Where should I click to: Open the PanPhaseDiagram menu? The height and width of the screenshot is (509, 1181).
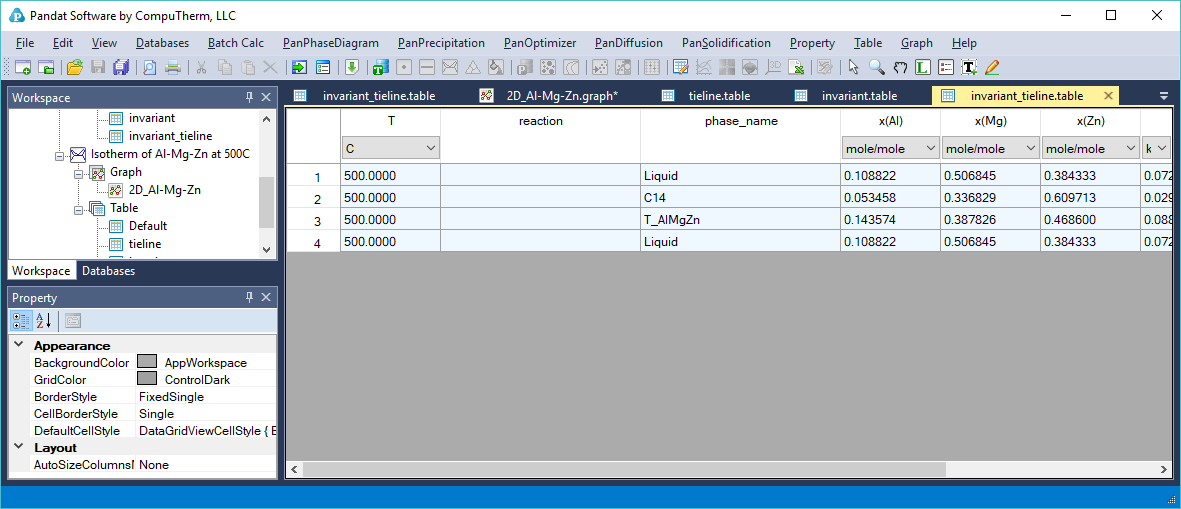point(330,43)
